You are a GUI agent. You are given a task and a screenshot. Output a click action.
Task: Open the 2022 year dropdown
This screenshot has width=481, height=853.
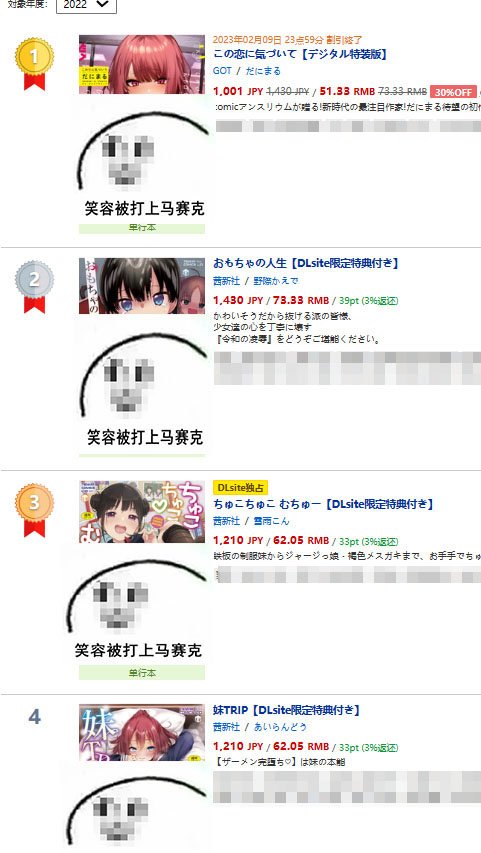86,5
